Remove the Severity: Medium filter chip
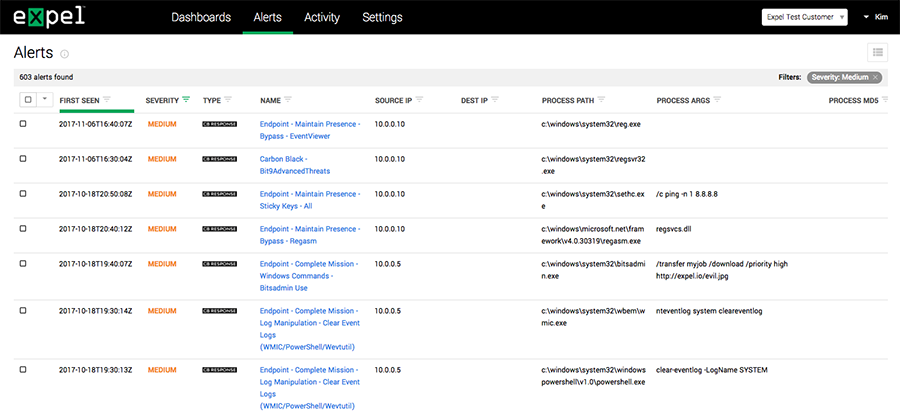This screenshot has width=900, height=416. (x=875, y=77)
